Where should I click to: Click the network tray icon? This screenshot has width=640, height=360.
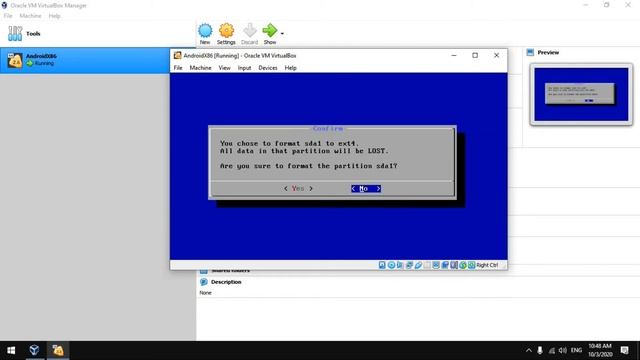(552, 350)
